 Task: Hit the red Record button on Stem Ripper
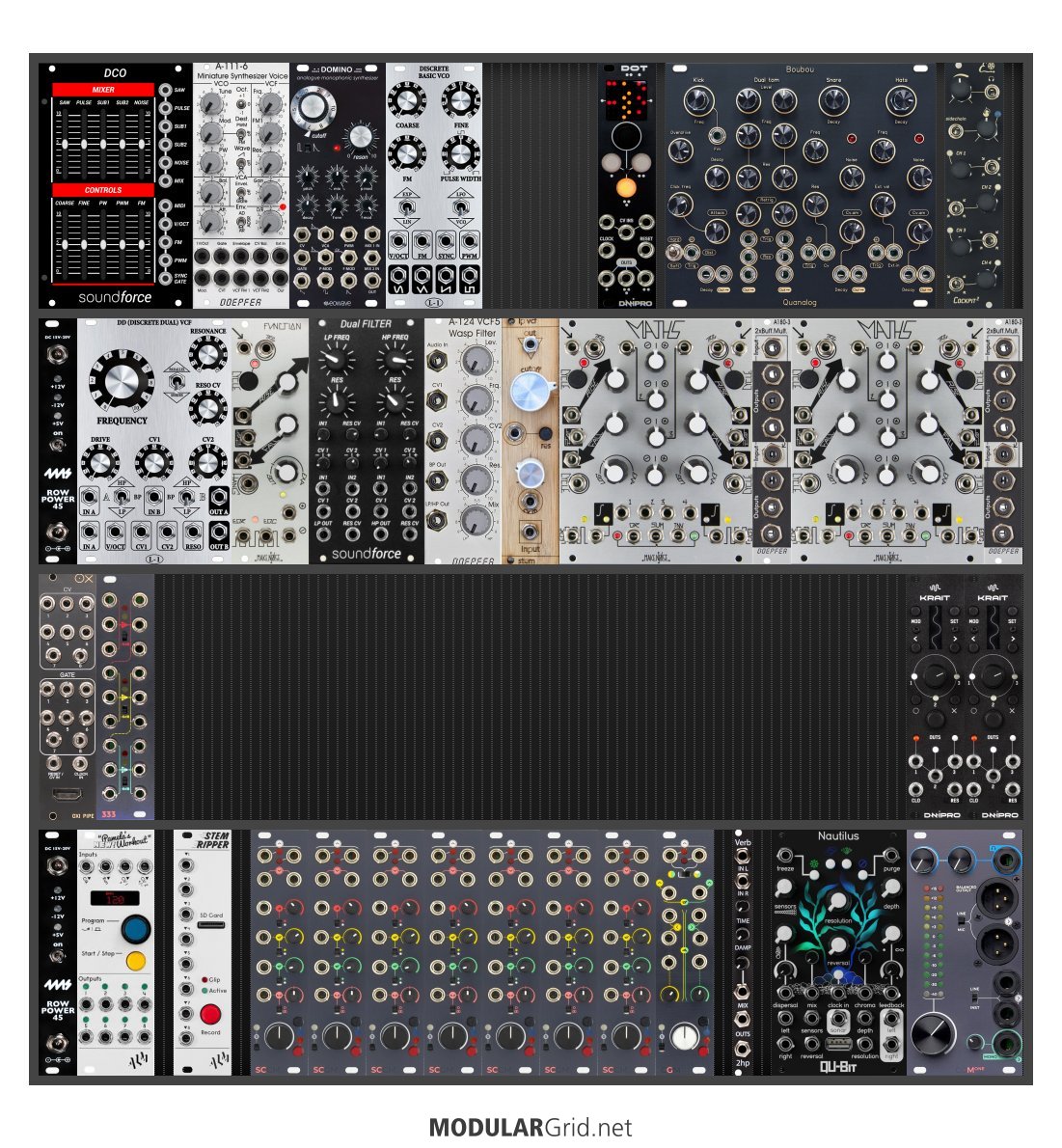click(209, 1014)
